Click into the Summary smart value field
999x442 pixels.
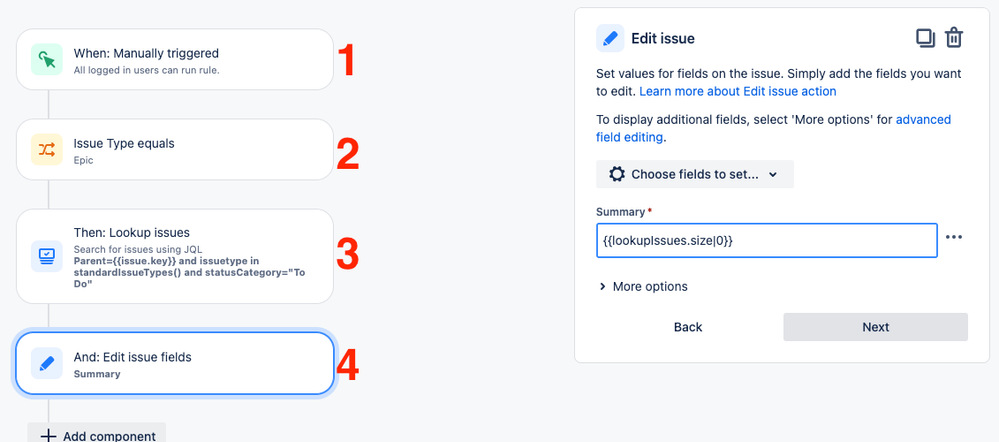coord(766,240)
